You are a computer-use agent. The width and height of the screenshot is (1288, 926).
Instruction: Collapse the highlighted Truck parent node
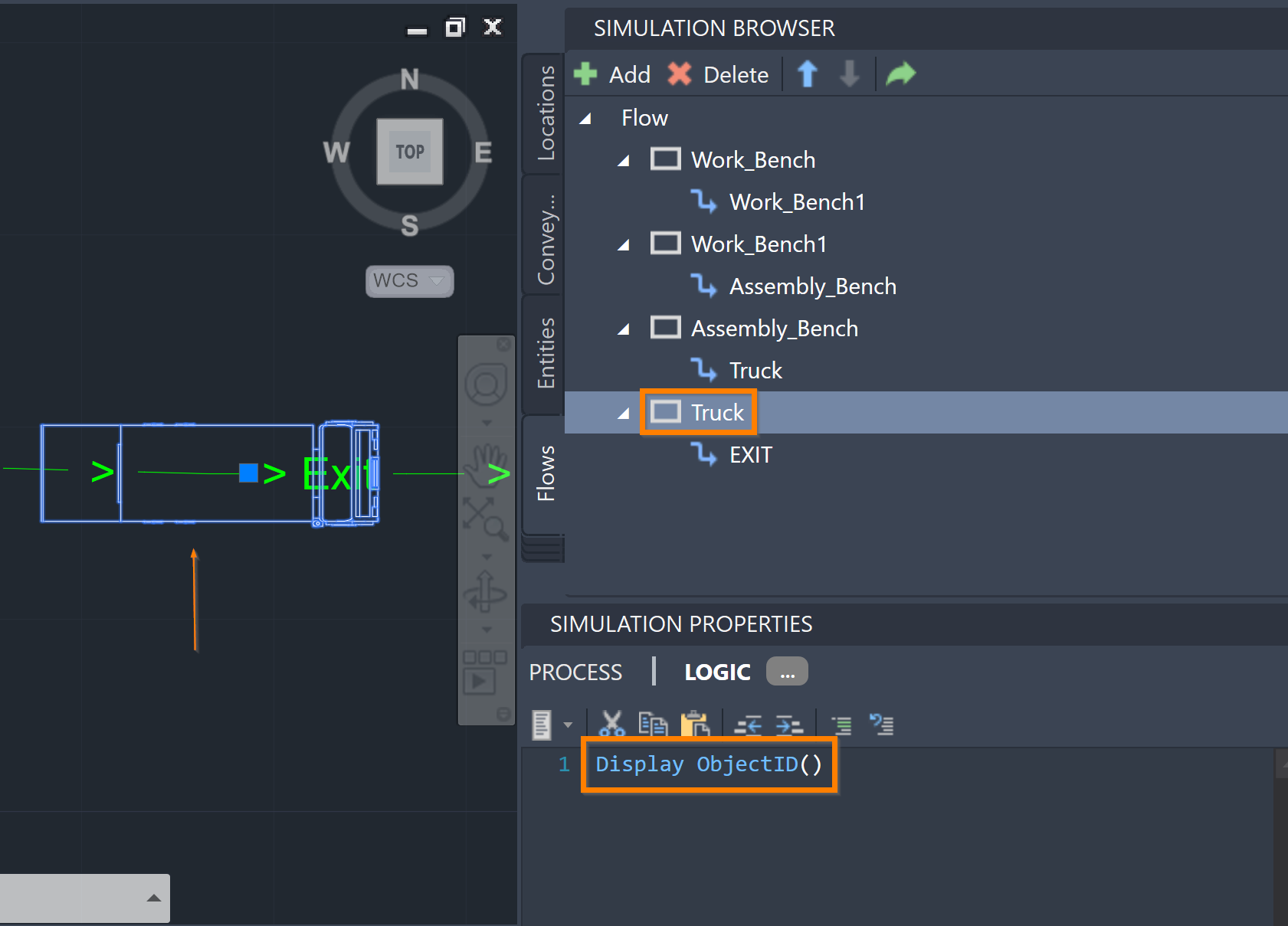[x=624, y=413]
